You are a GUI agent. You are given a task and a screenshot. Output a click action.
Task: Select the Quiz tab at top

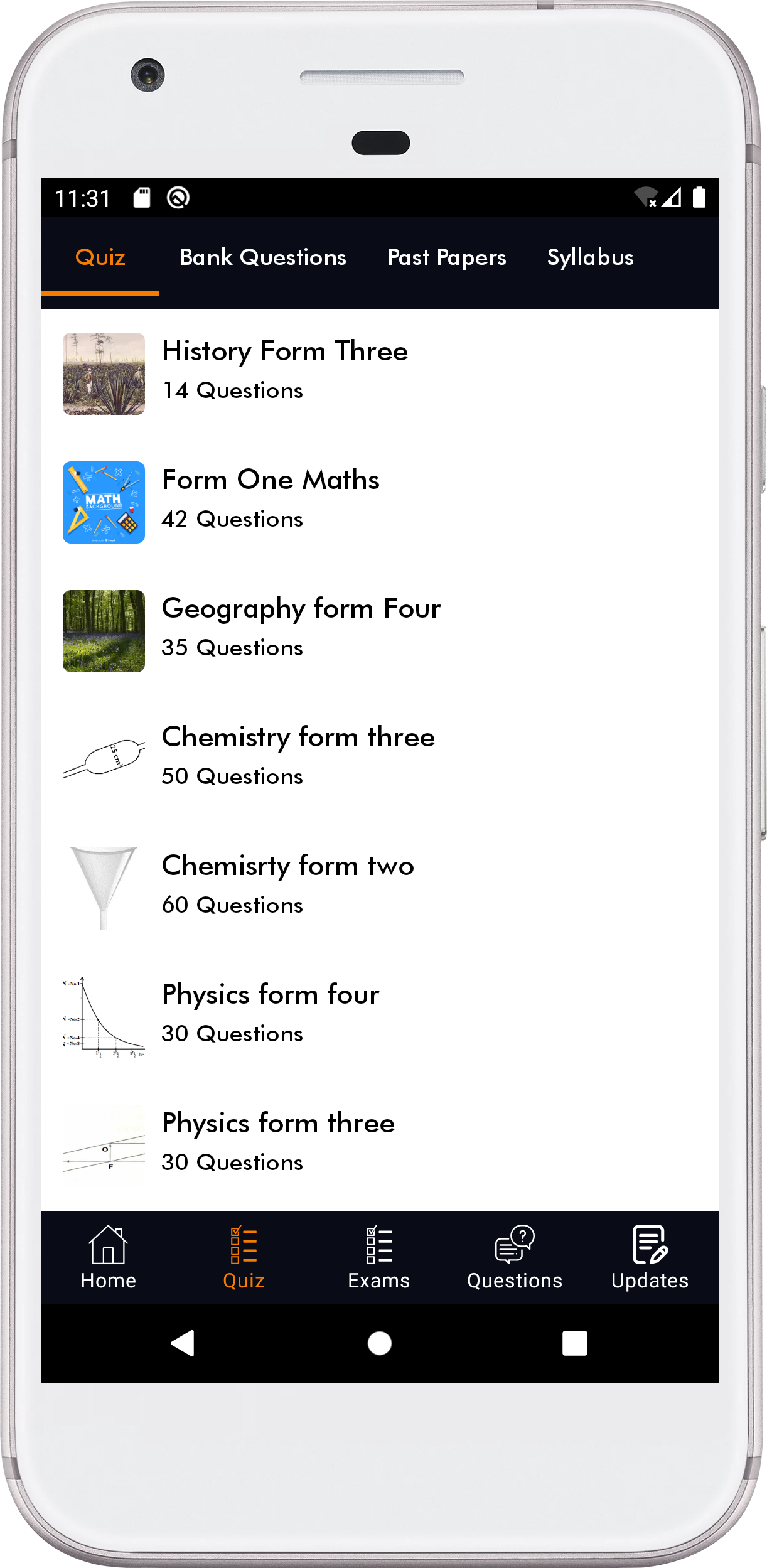pos(100,257)
